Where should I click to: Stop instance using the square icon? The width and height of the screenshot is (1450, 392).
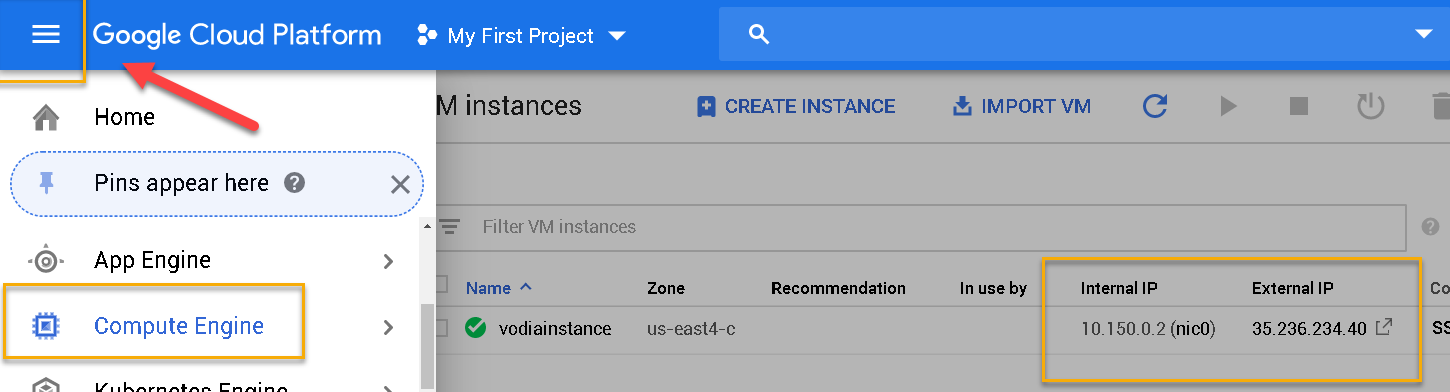pos(1299,106)
